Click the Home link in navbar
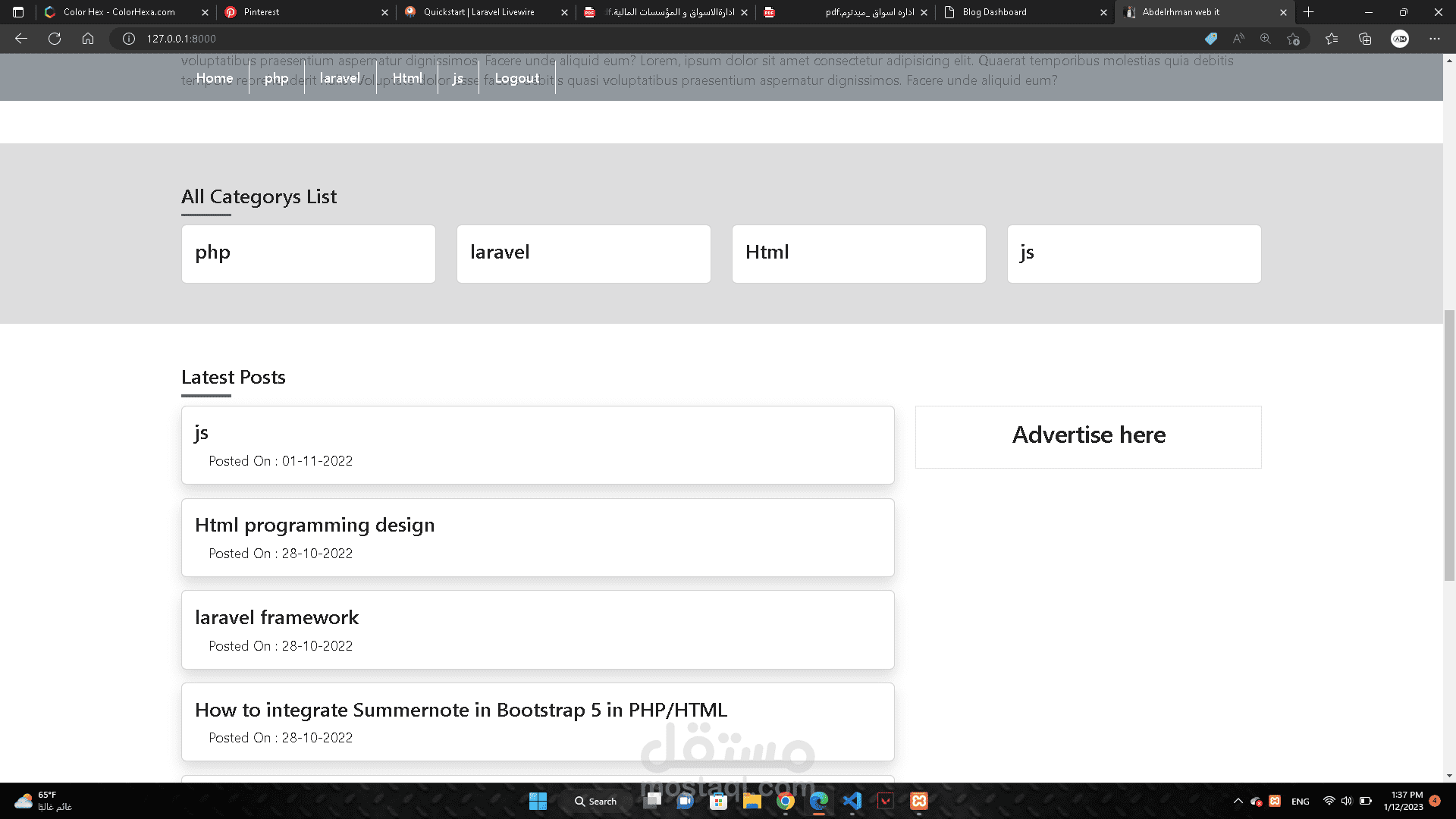 coord(215,78)
